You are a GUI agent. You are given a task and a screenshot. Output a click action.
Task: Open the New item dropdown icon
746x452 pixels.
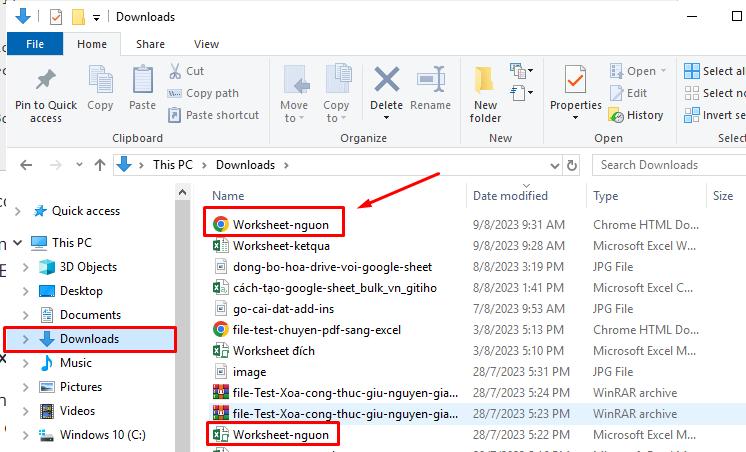521,71
